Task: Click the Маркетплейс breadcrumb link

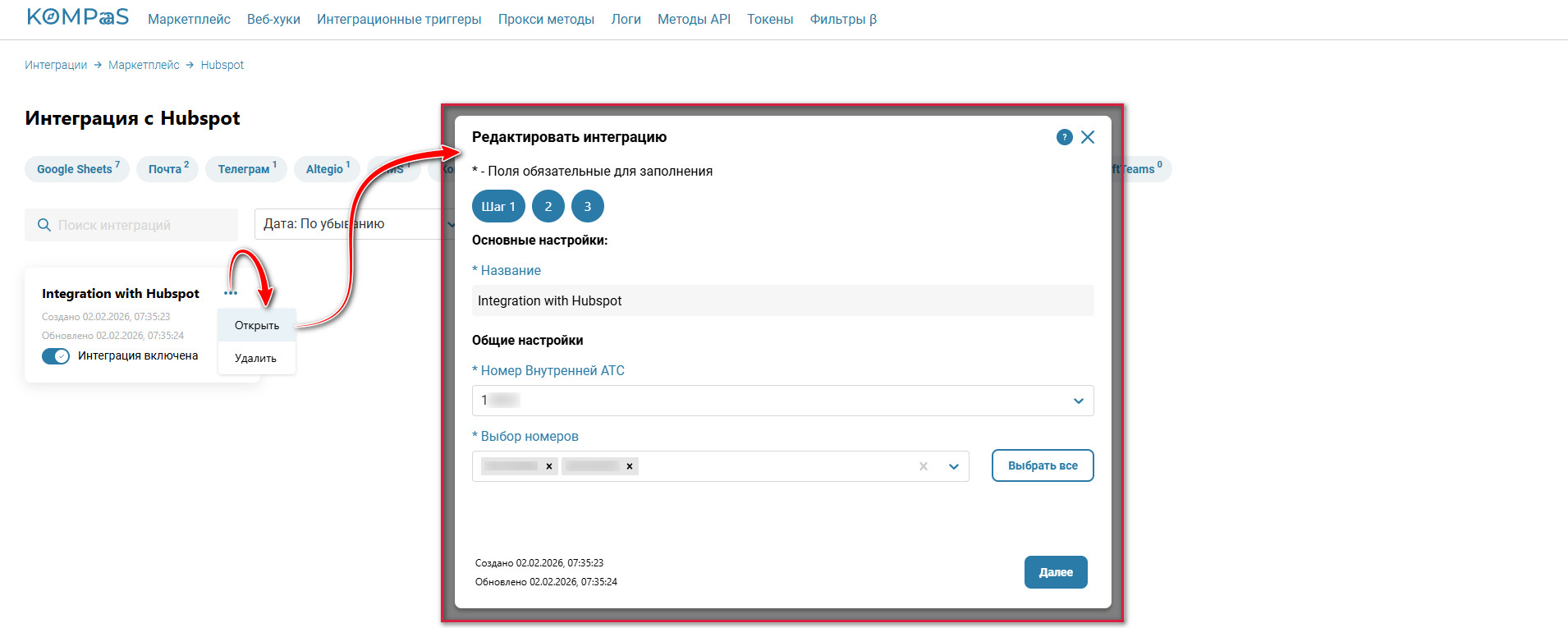Action: pyautogui.click(x=144, y=65)
